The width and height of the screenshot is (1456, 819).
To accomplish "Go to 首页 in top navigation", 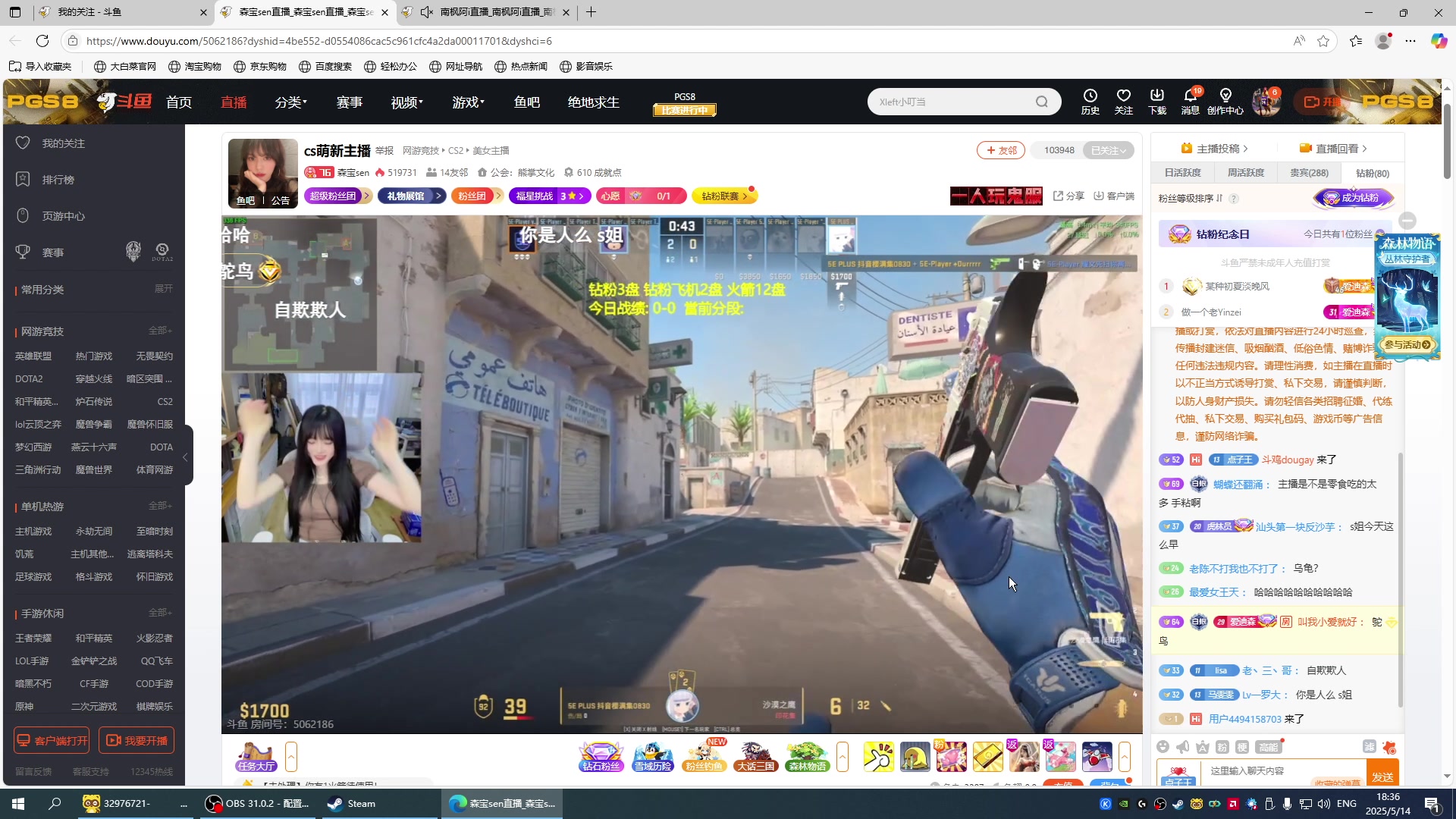I will click(179, 102).
